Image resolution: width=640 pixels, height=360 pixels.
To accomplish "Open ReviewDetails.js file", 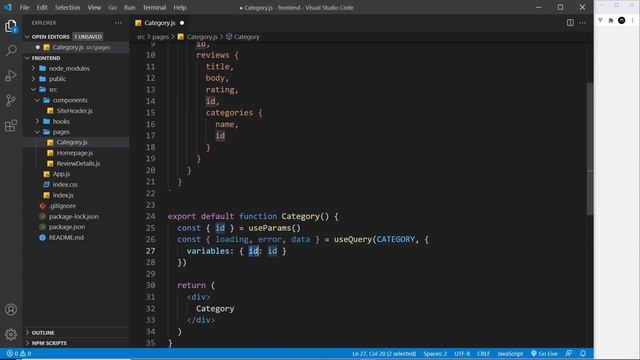I will (x=78, y=163).
